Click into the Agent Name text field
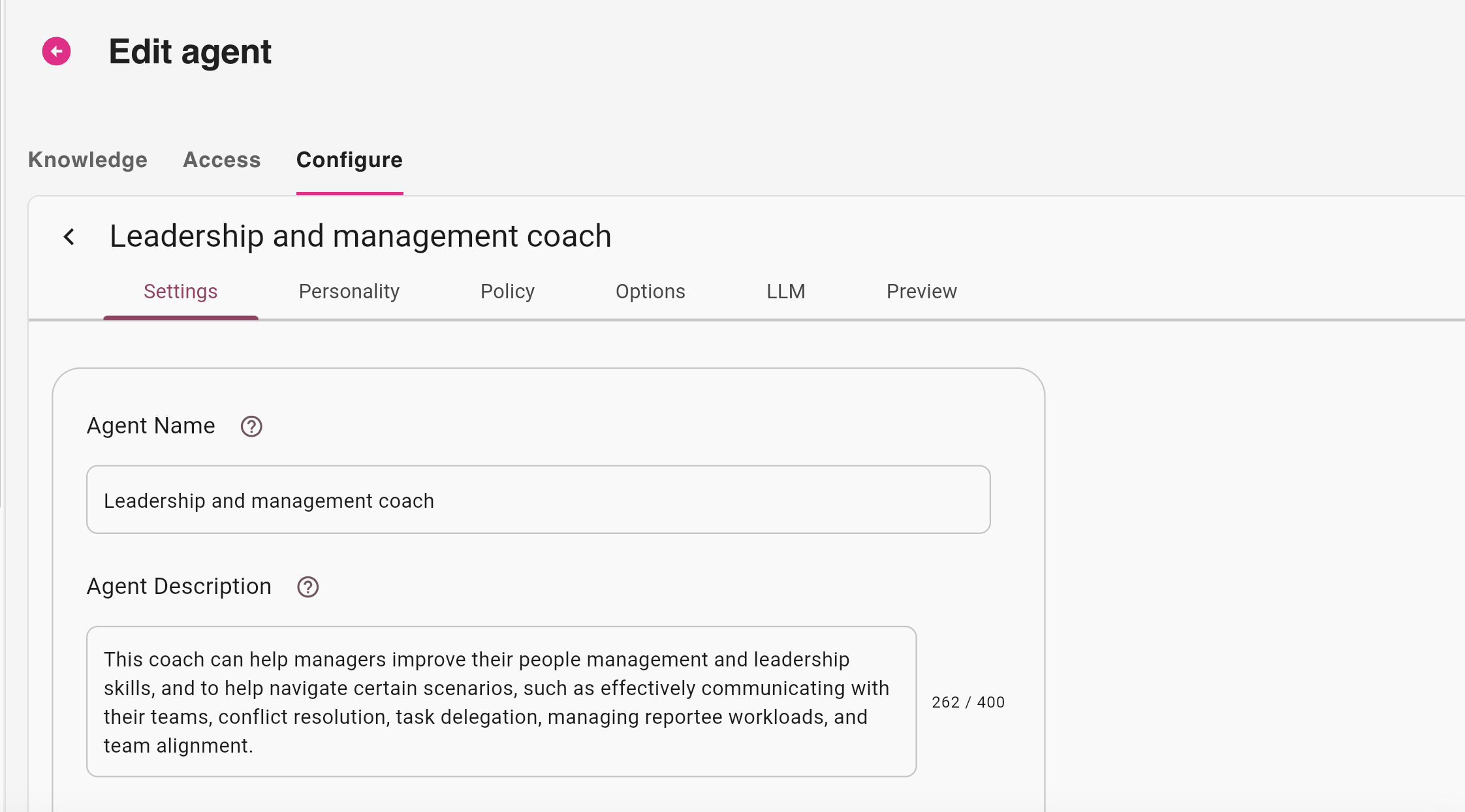This screenshot has width=1465, height=812. (538, 500)
